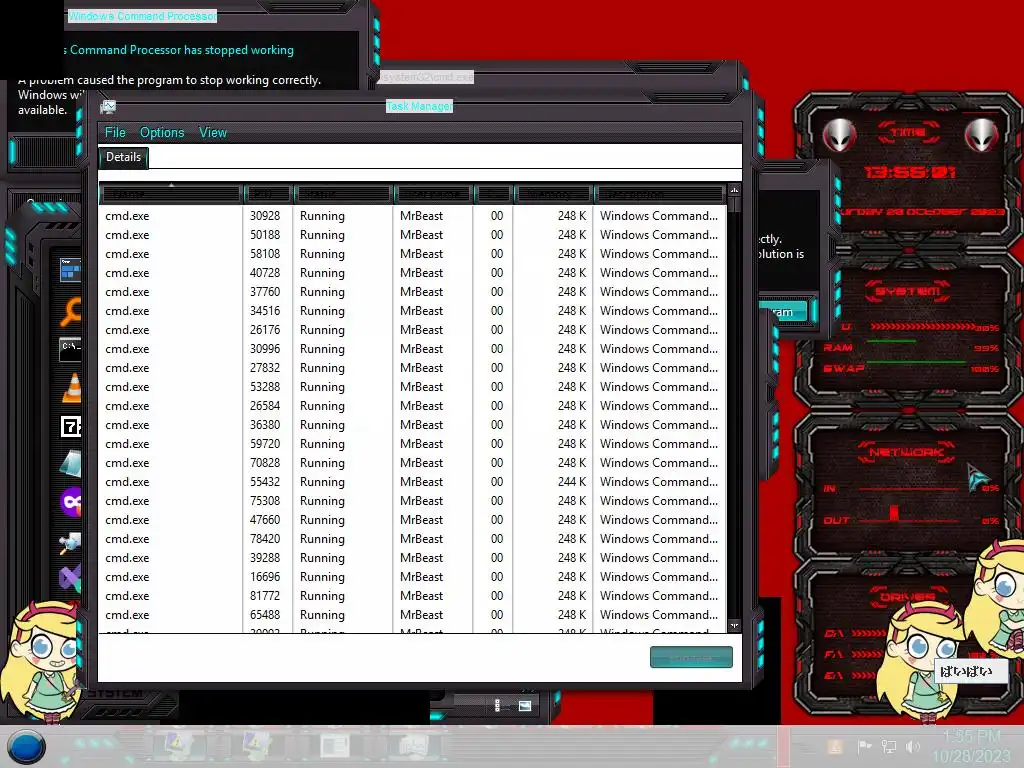Open the View menu in Task Manager

(213, 133)
